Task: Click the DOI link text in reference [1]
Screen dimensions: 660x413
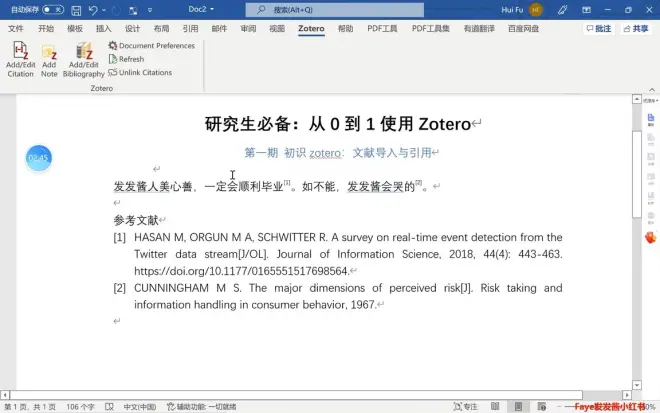Action: tap(241, 271)
